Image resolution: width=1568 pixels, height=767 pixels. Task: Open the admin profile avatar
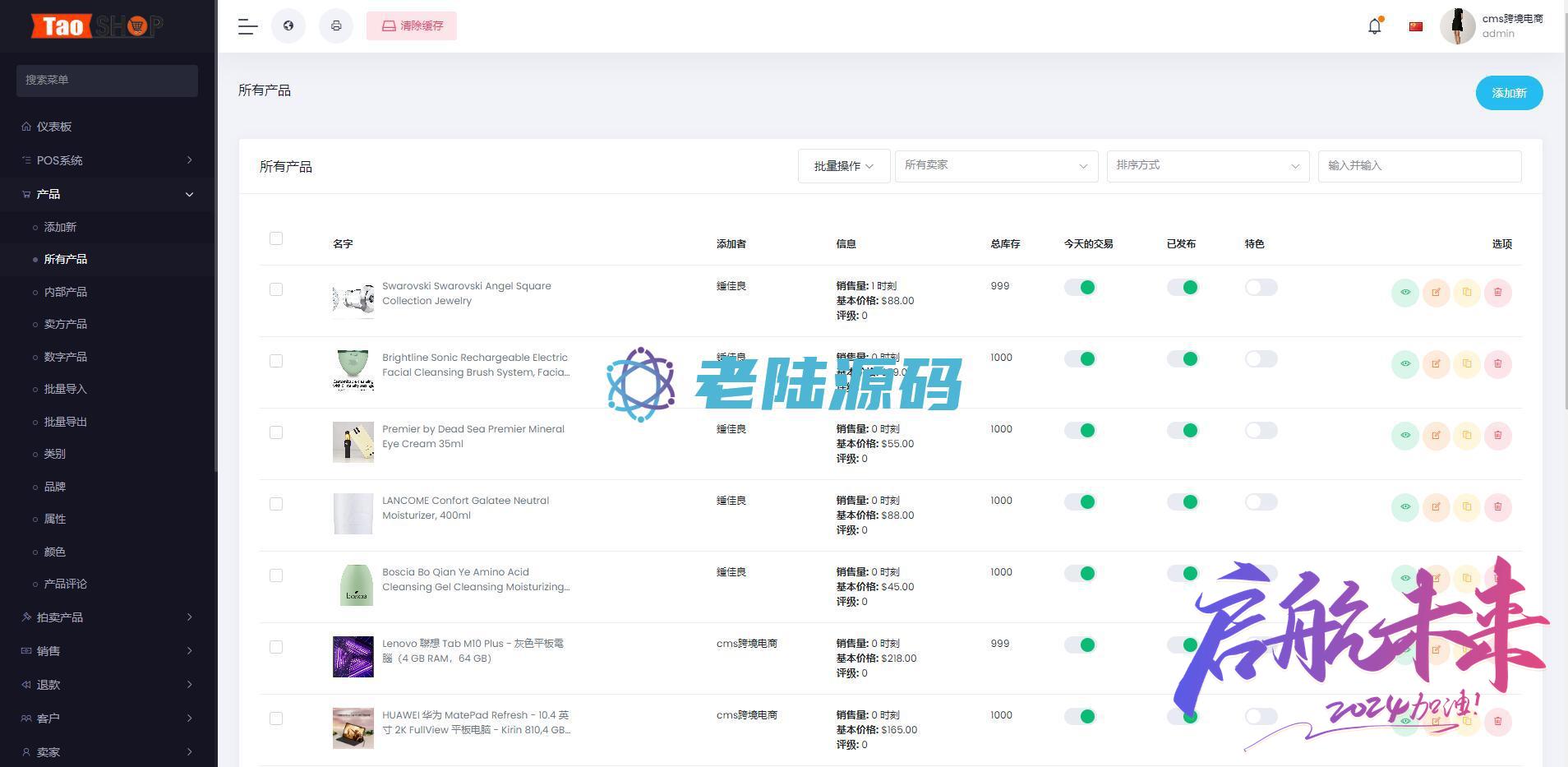point(1458,25)
